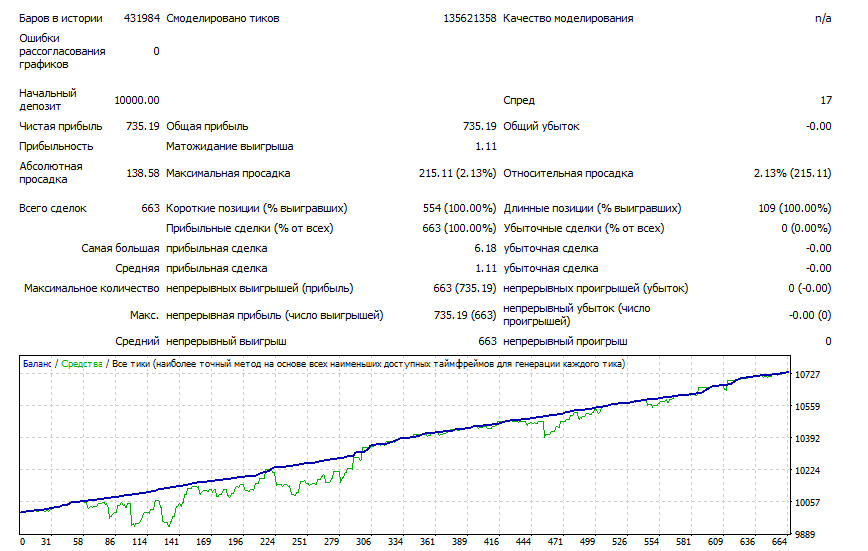Click the 'Ошибки рассогласования графиков' label
This screenshot has width=868, height=551.
[x=62, y=52]
